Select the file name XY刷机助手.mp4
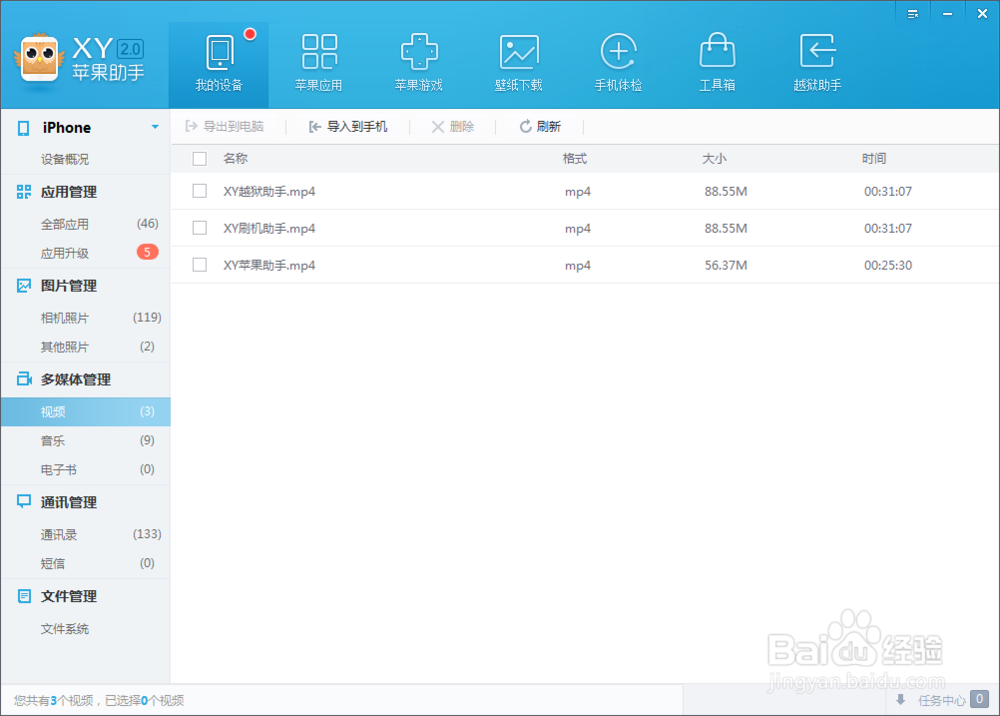 (269, 228)
